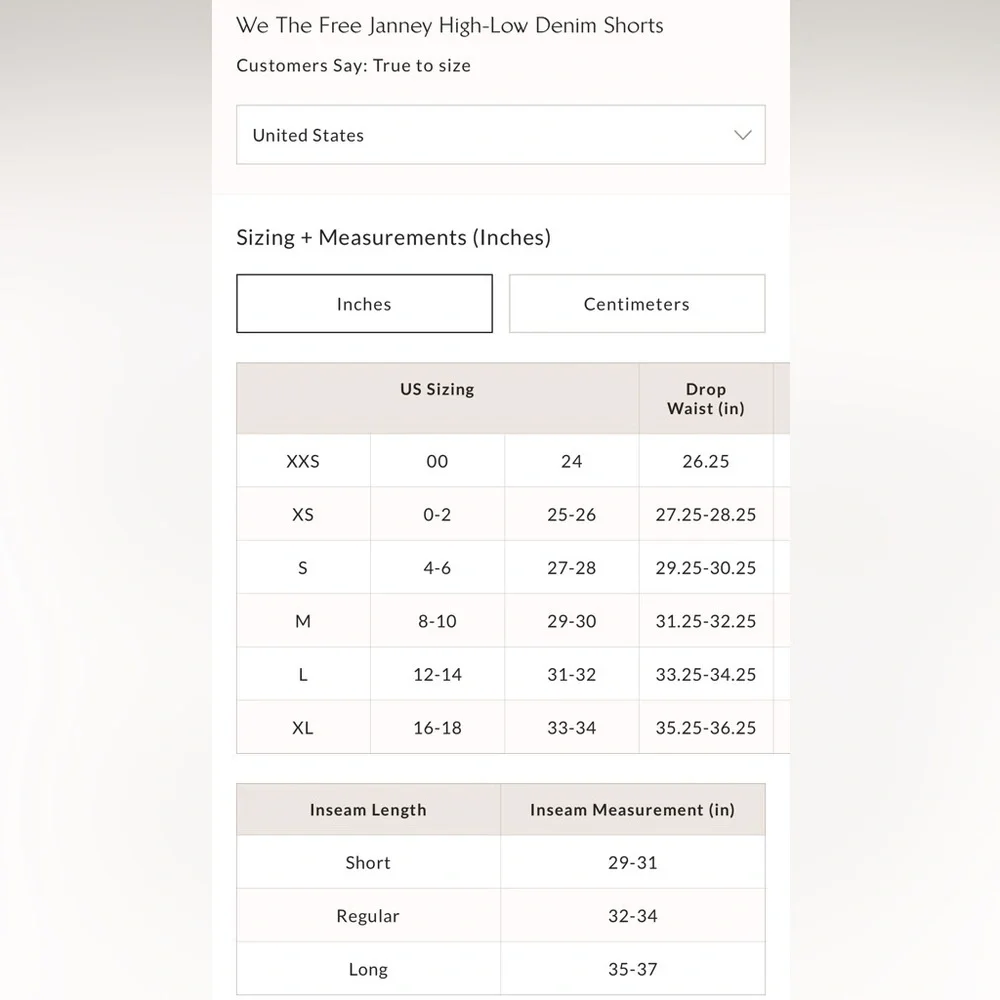The width and height of the screenshot is (1000, 1000).
Task: Switch measurements to Centimeters
Action: [x=637, y=304]
